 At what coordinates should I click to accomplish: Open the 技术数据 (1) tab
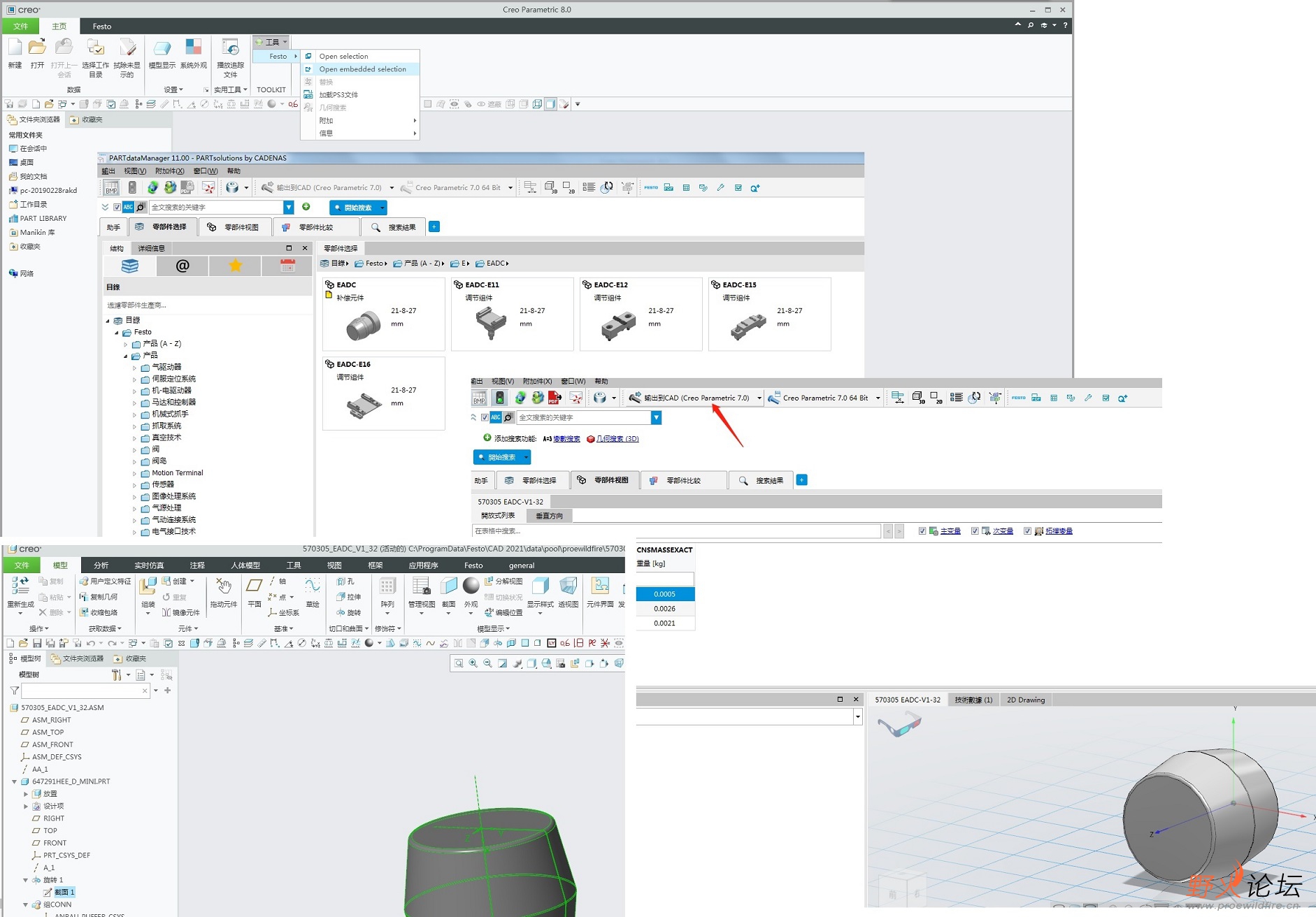[x=973, y=700]
